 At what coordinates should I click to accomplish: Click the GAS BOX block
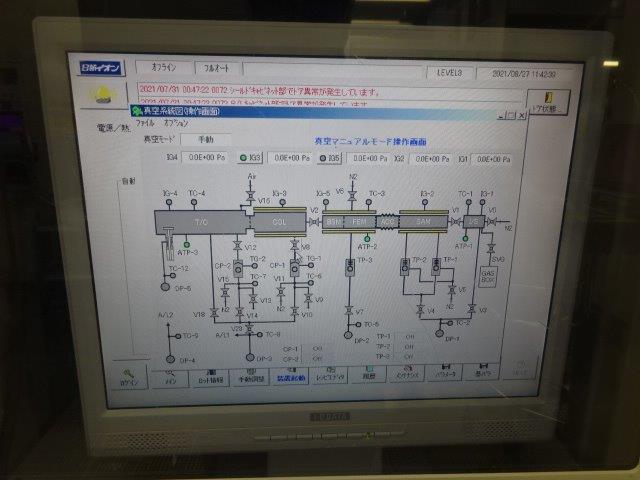coord(488,276)
